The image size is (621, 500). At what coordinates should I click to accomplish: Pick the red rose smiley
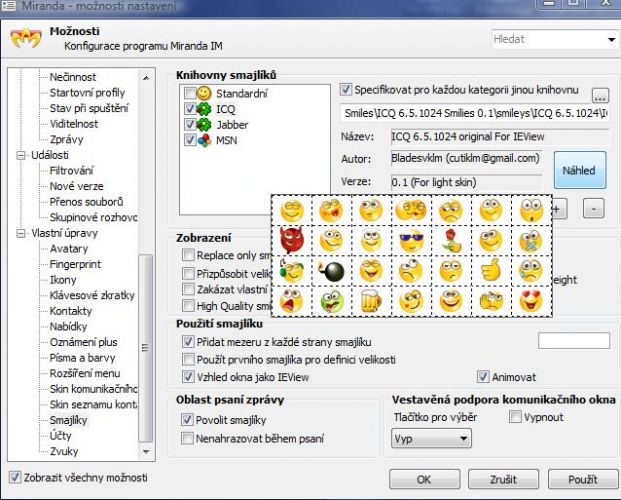(x=451, y=240)
